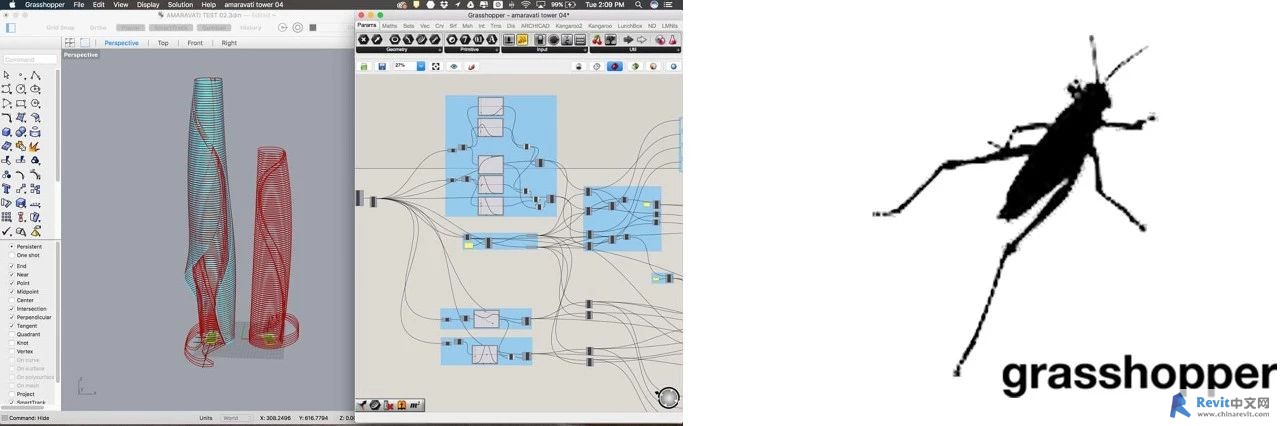Expand the Geometry panel dropdown bar

pyautogui.click(x=399, y=48)
